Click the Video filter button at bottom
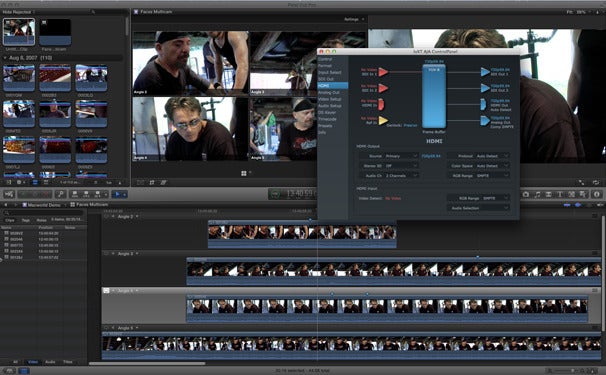 tap(33, 362)
